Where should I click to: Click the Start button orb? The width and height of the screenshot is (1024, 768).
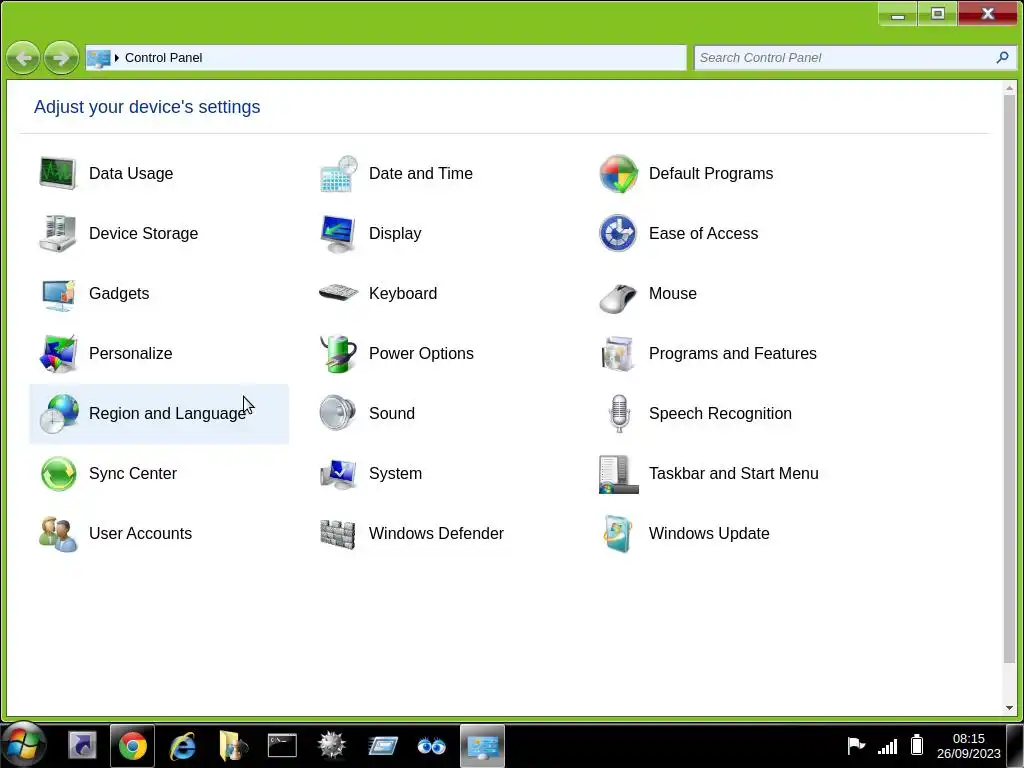[x=24, y=744]
